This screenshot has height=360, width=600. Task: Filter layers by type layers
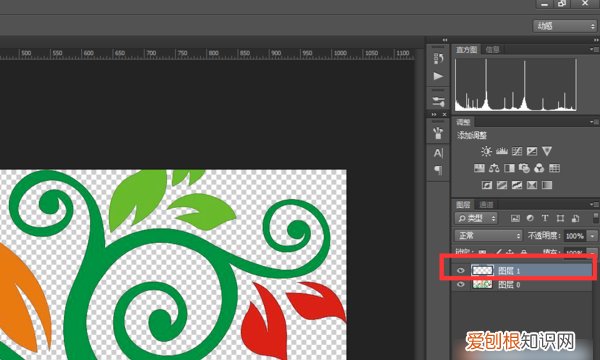pyautogui.click(x=545, y=218)
